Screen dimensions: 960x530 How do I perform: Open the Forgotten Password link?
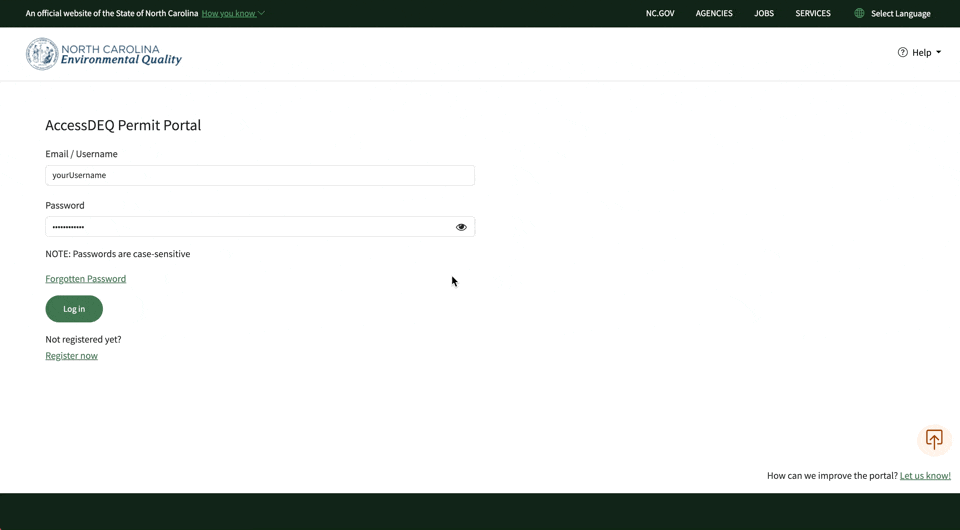86,278
